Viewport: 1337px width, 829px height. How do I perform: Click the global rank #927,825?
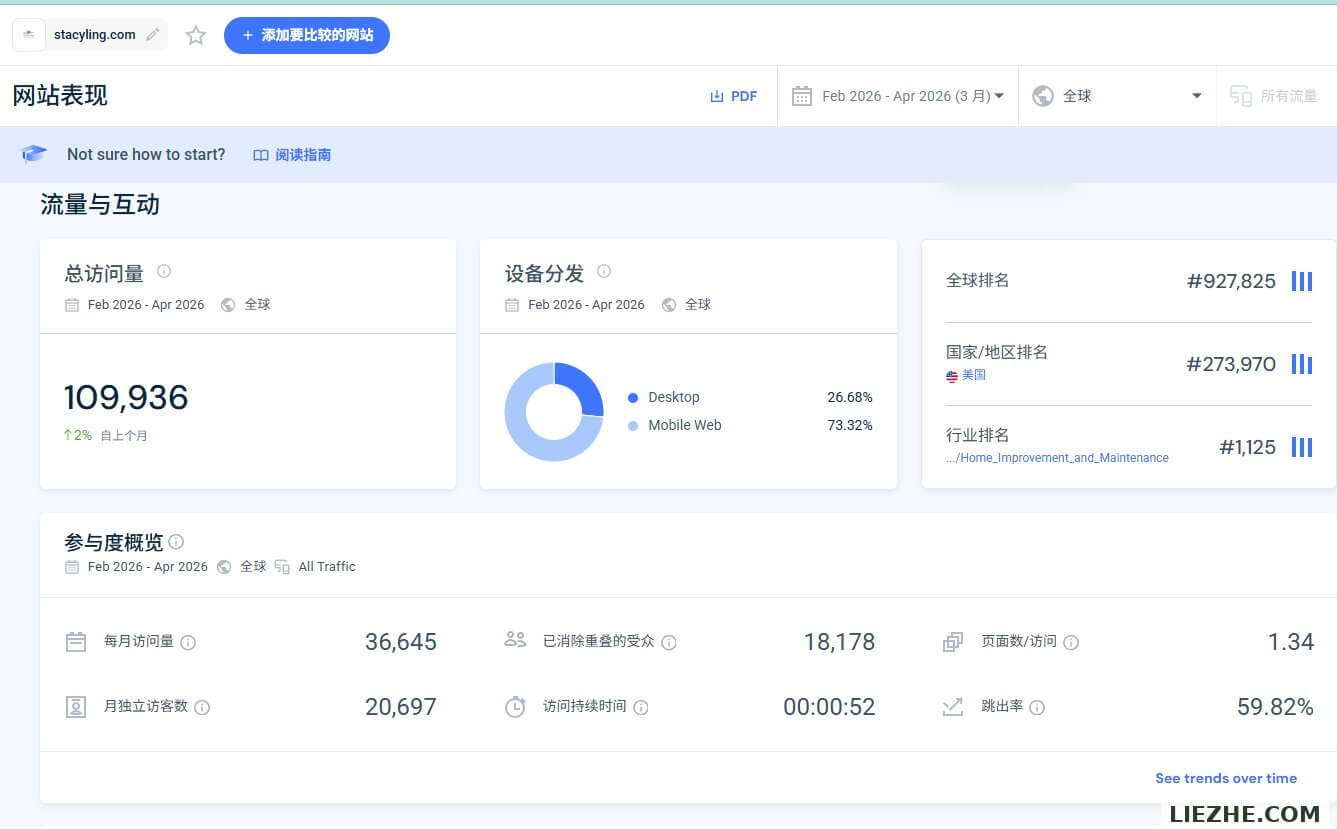coord(1231,281)
